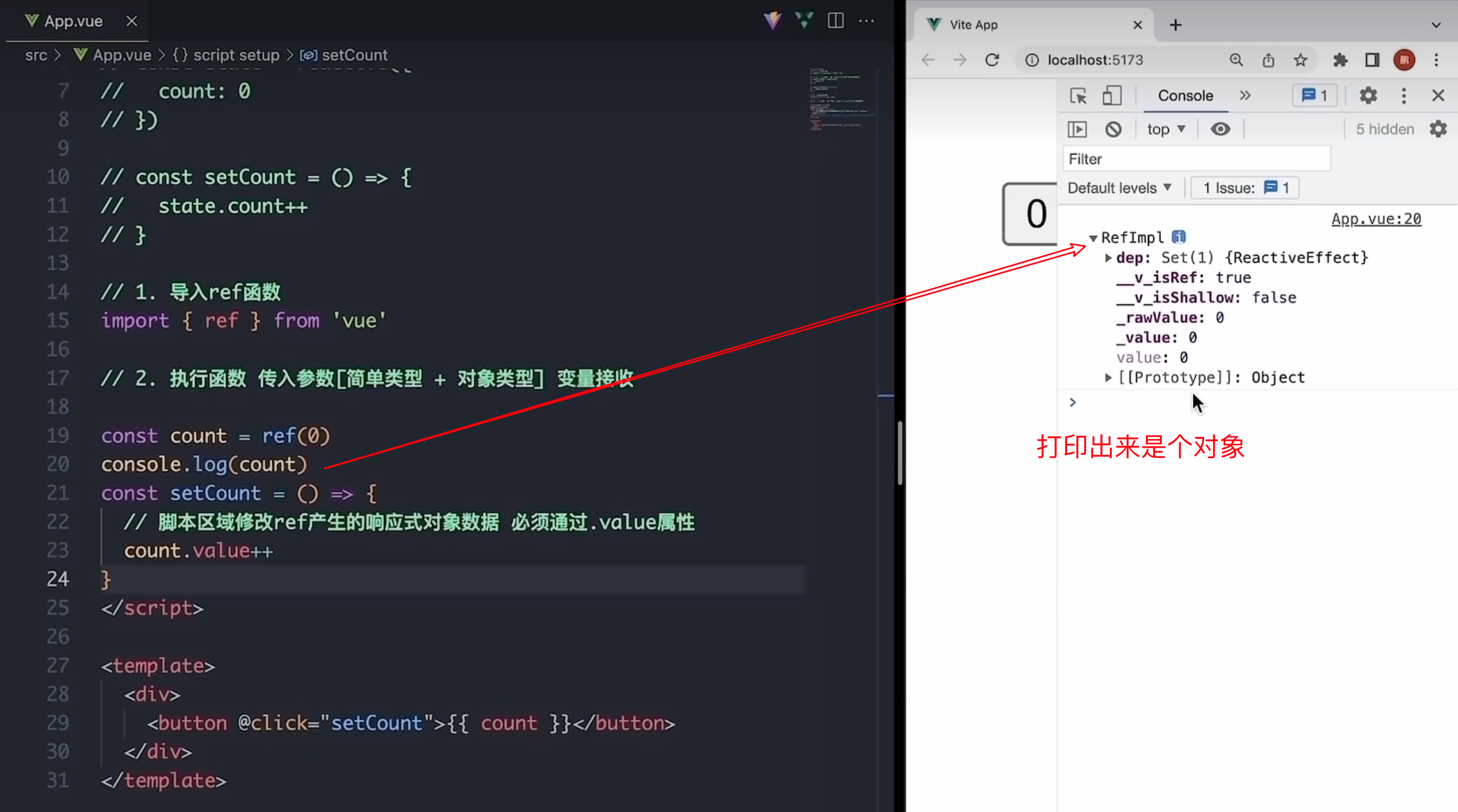Click the RefImpl info badge icon
Viewport: 1458px width, 812px height.
1178,237
